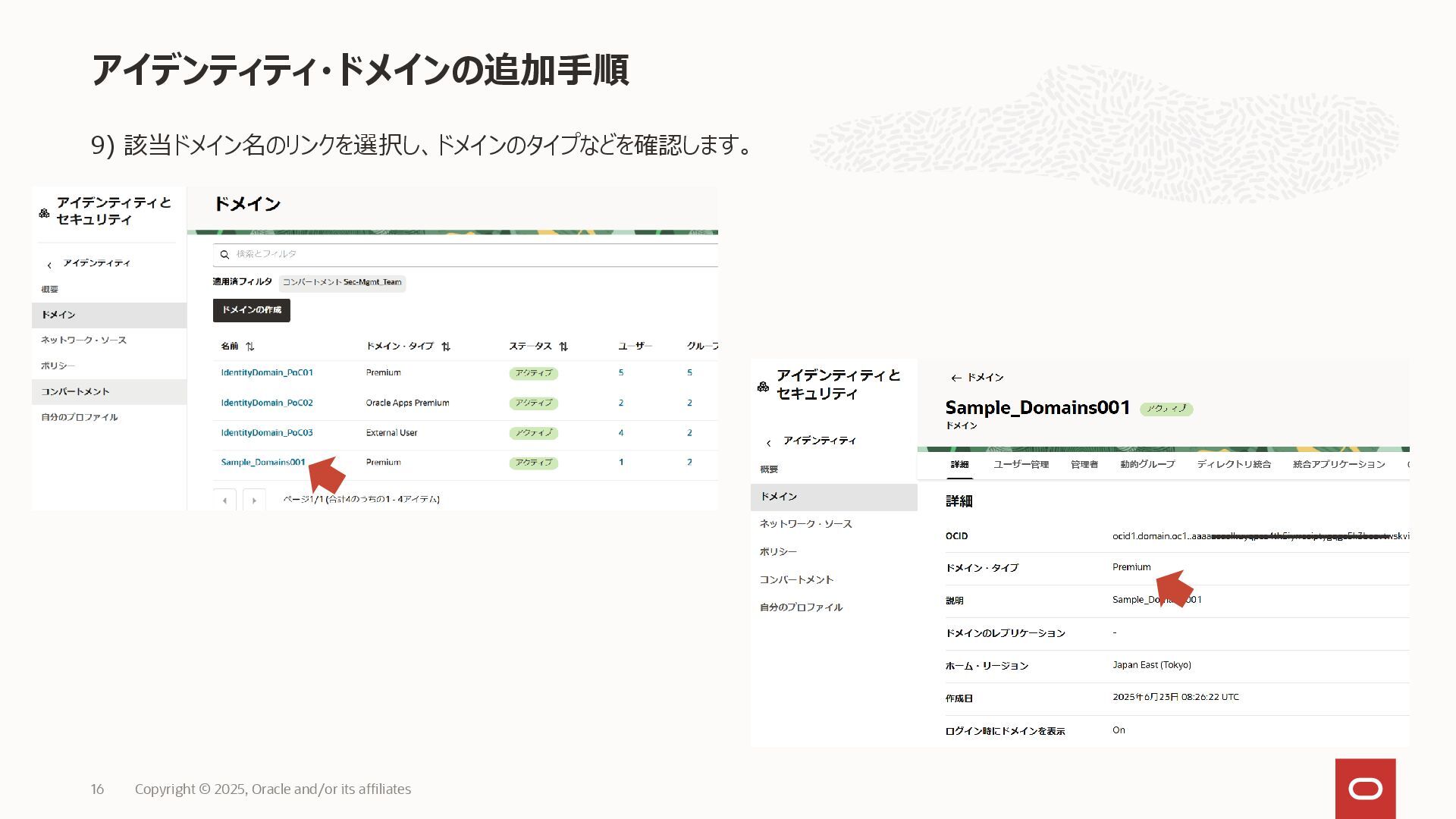Collapse アイデンティティ chevron in left sidebar
The image size is (1456, 819).
(49, 265)
